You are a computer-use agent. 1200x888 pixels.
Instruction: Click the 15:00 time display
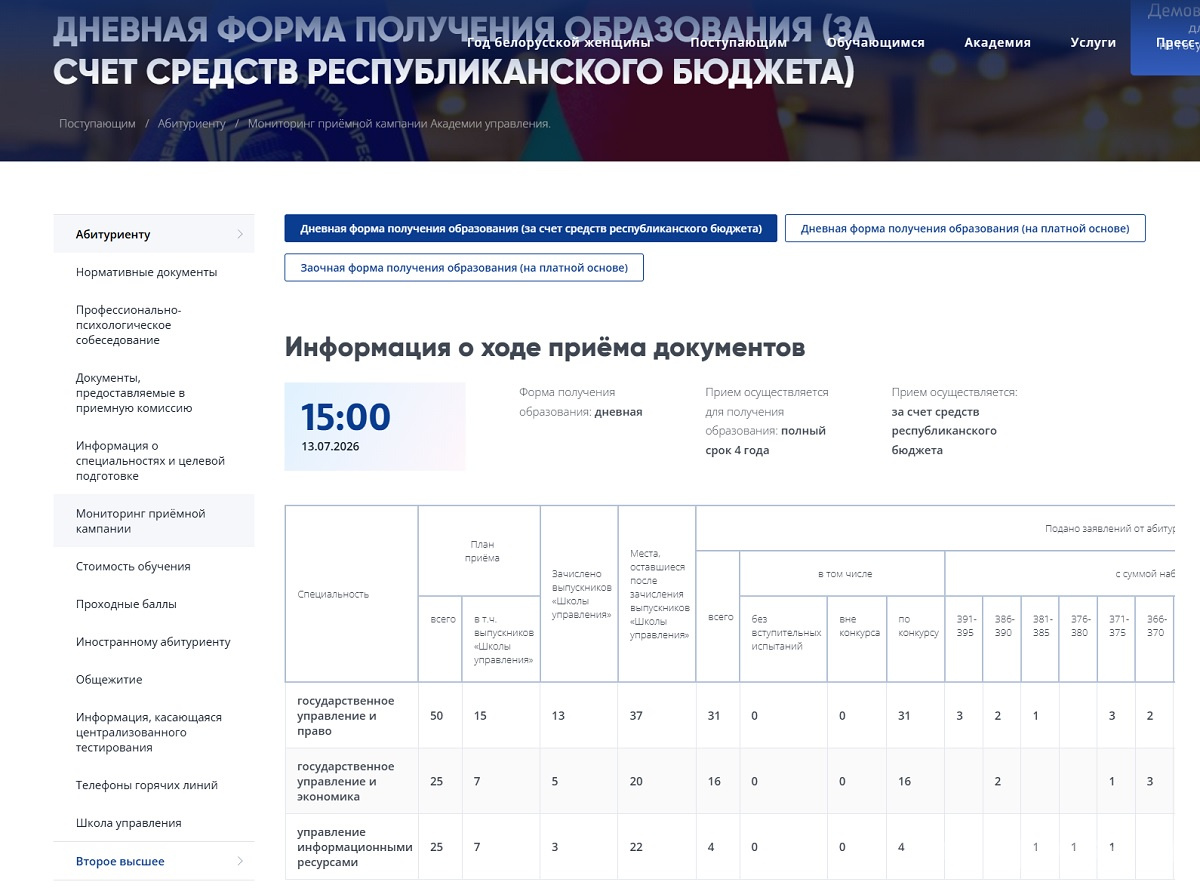[346, 417]
